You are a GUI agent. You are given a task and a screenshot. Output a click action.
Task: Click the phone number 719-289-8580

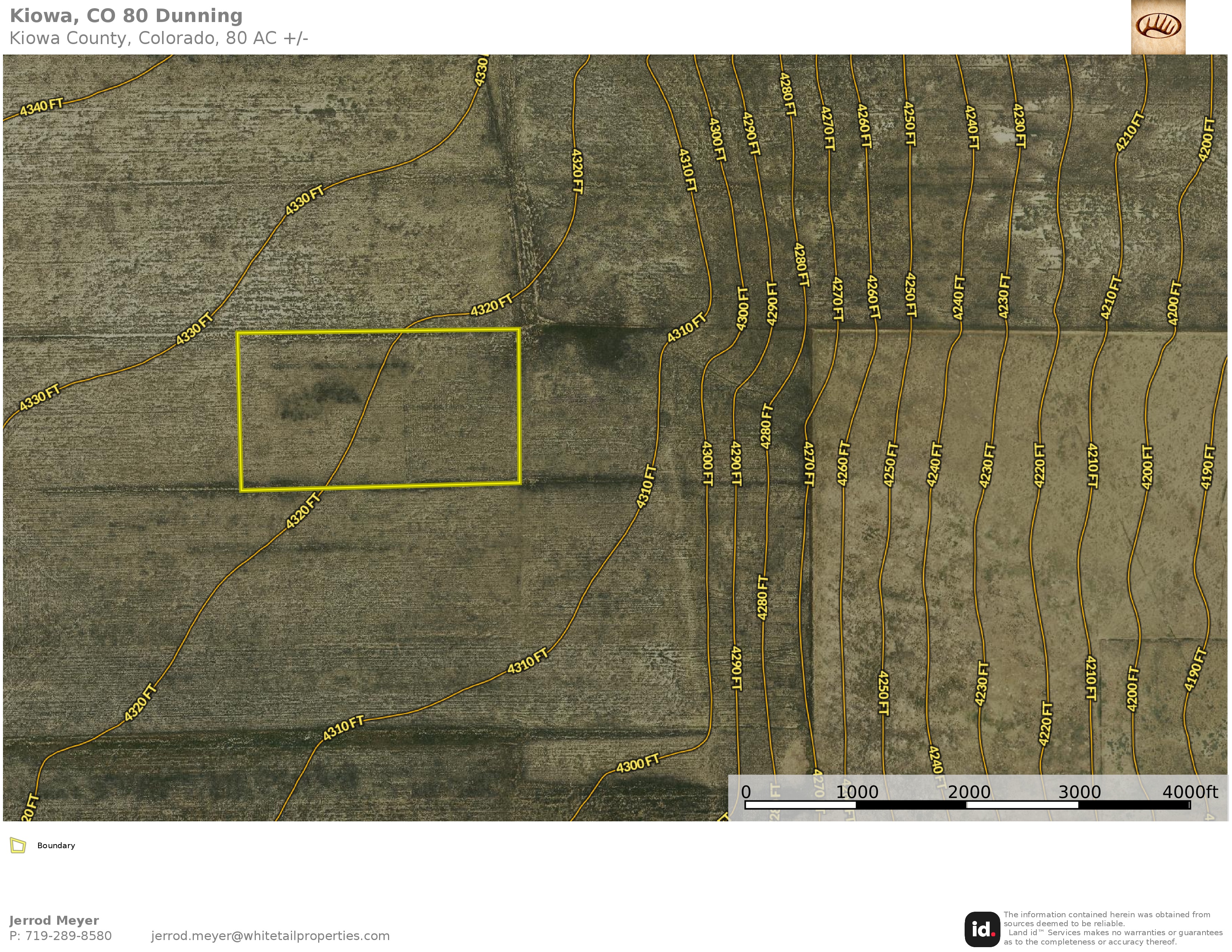(x=68, y=936)
